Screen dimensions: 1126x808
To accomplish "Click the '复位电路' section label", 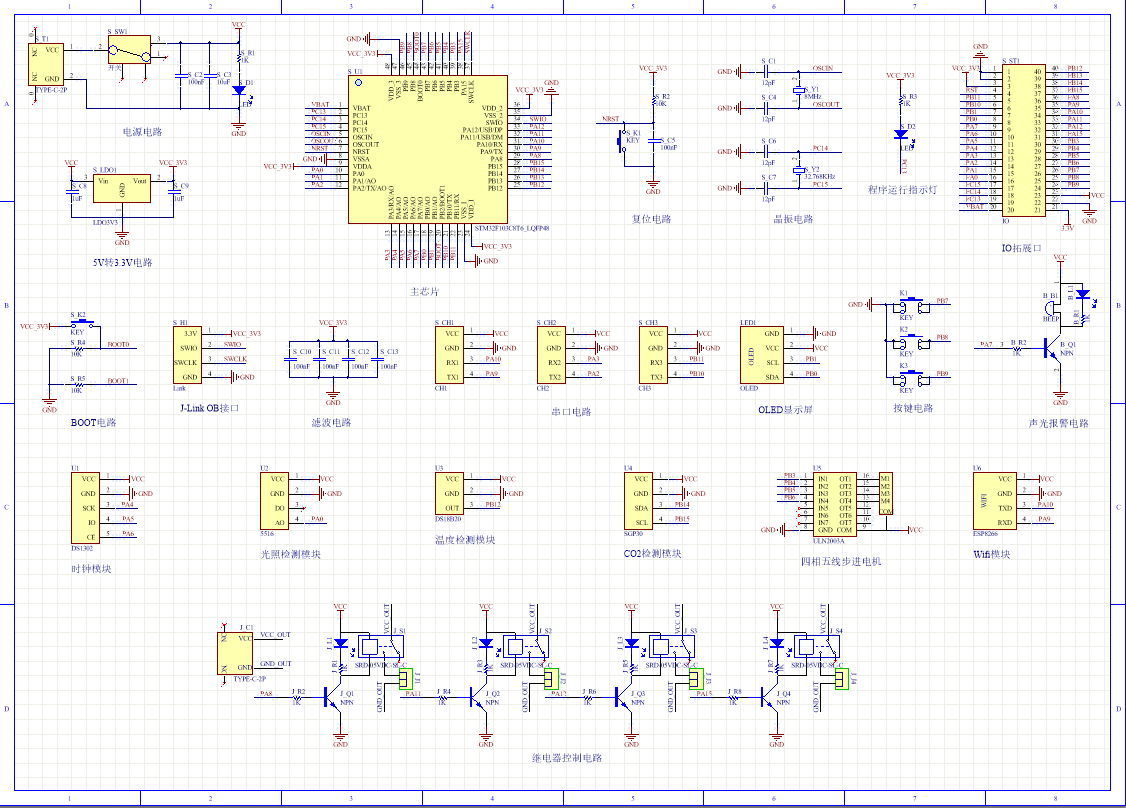I will point(651,219).
